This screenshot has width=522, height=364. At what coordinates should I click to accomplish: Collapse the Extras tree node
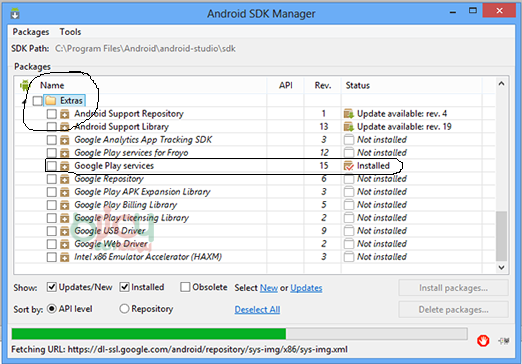(x=24, y=102)
